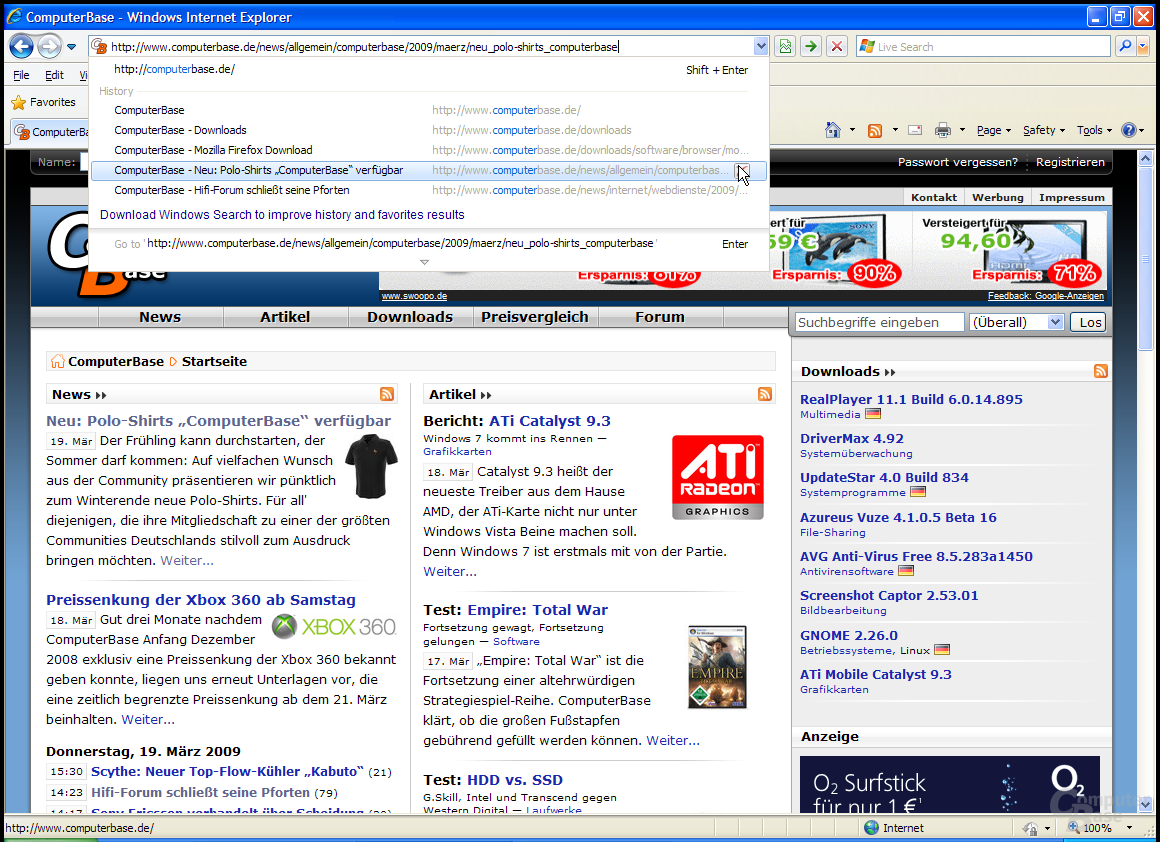Click the status bar security padlock icon
The height and width of the screenshot is (842, 1160).
[1031, 829]
